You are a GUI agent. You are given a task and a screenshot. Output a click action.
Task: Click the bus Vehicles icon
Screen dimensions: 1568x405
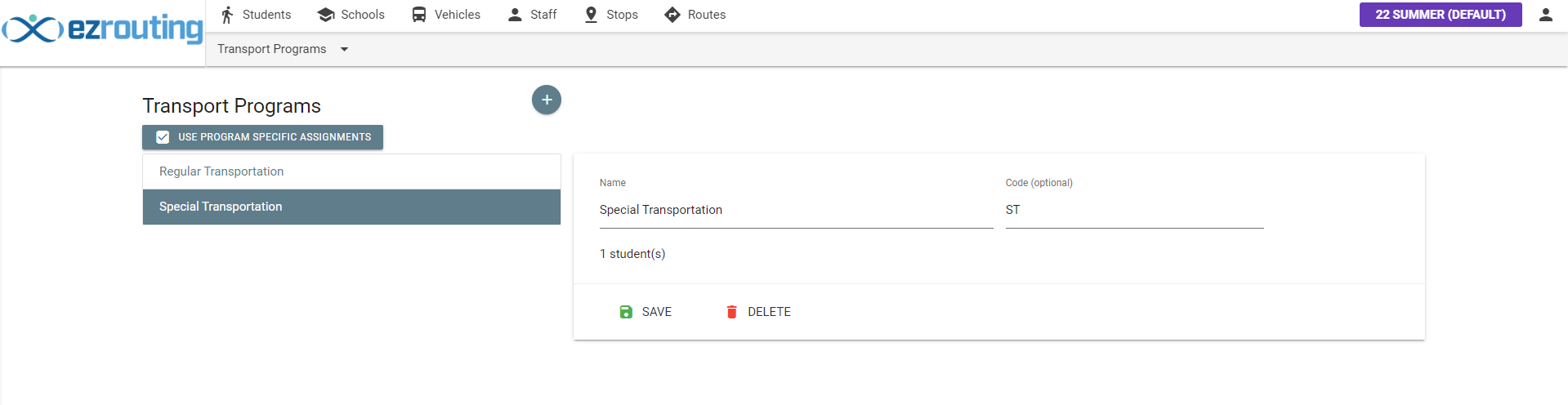(x=419, y=15)
